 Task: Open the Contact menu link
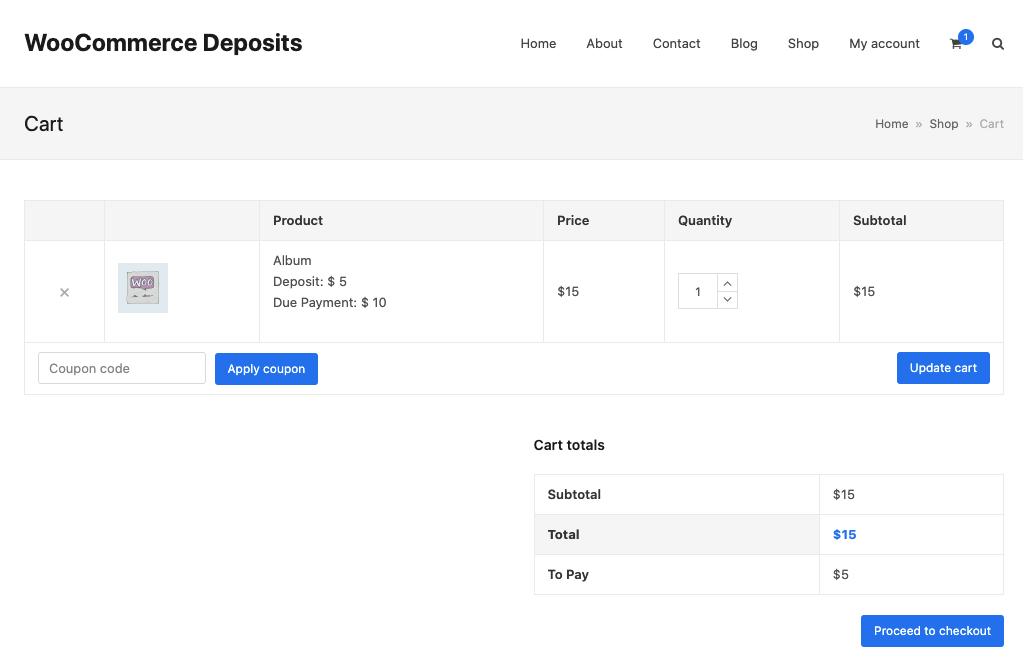coord(676,44)
